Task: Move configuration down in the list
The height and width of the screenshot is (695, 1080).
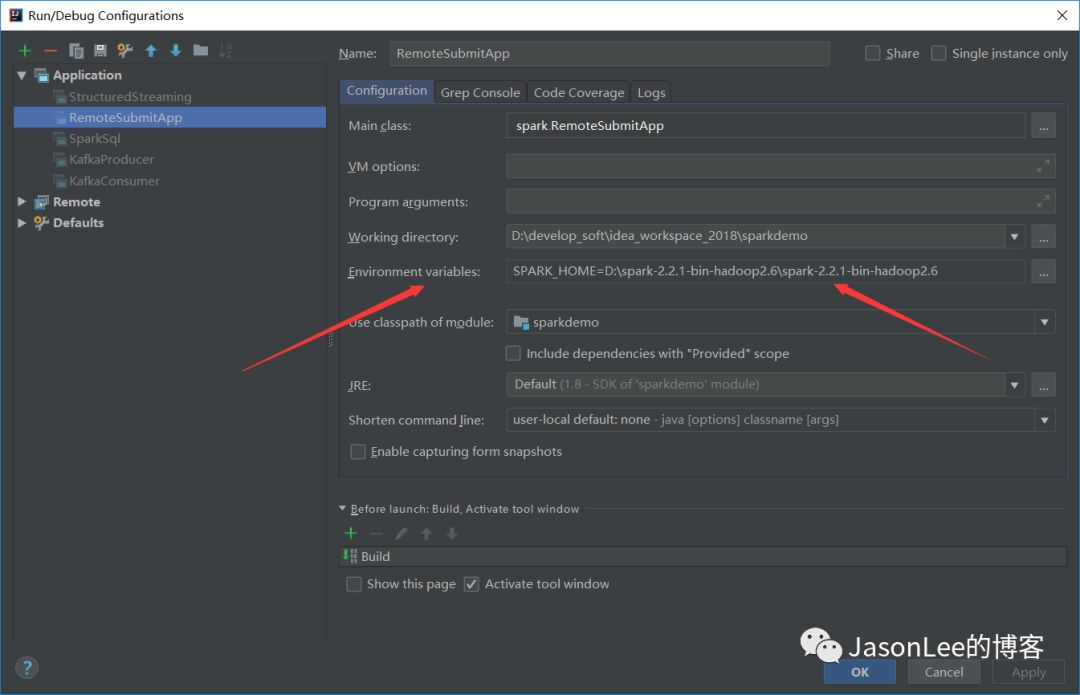Action: tap(175, 50)
